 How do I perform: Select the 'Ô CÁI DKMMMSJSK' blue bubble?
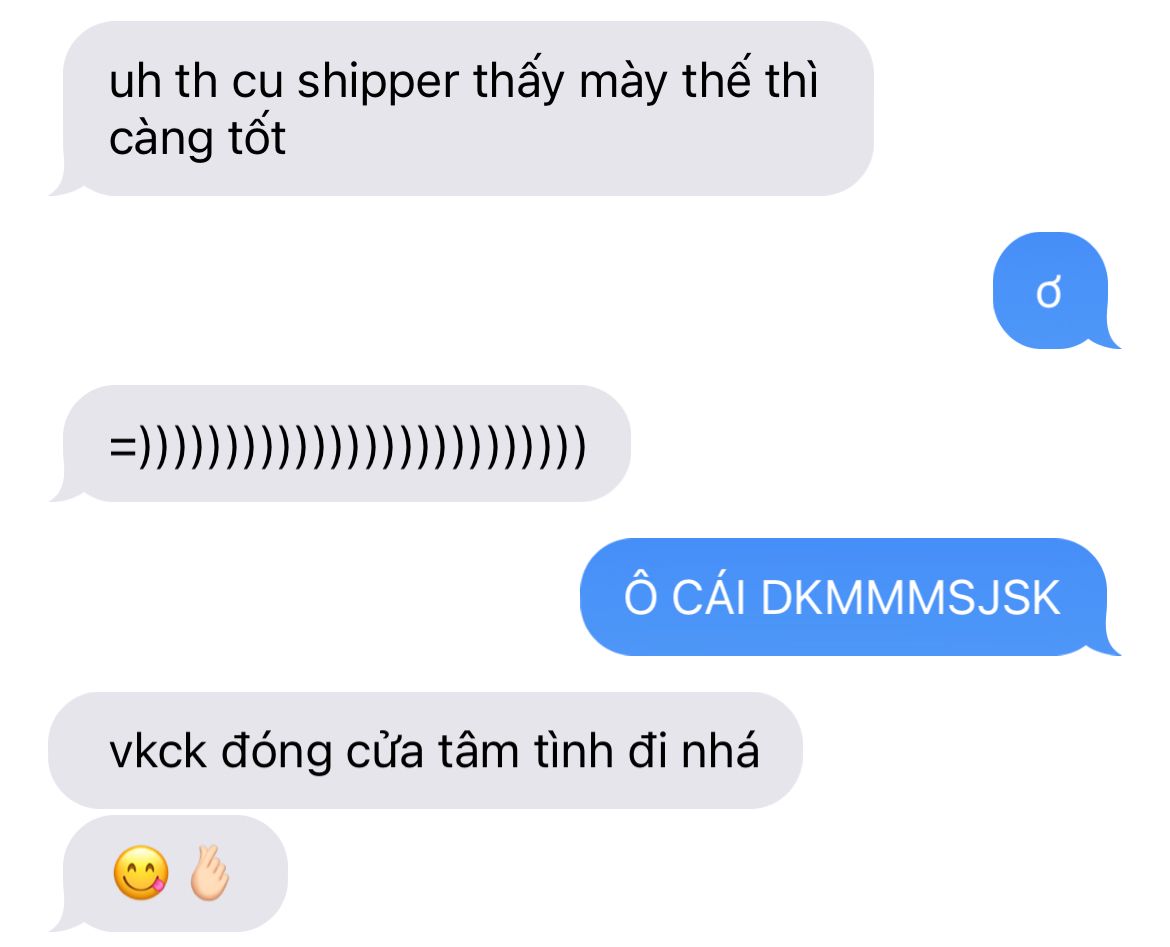coord(849,597)
